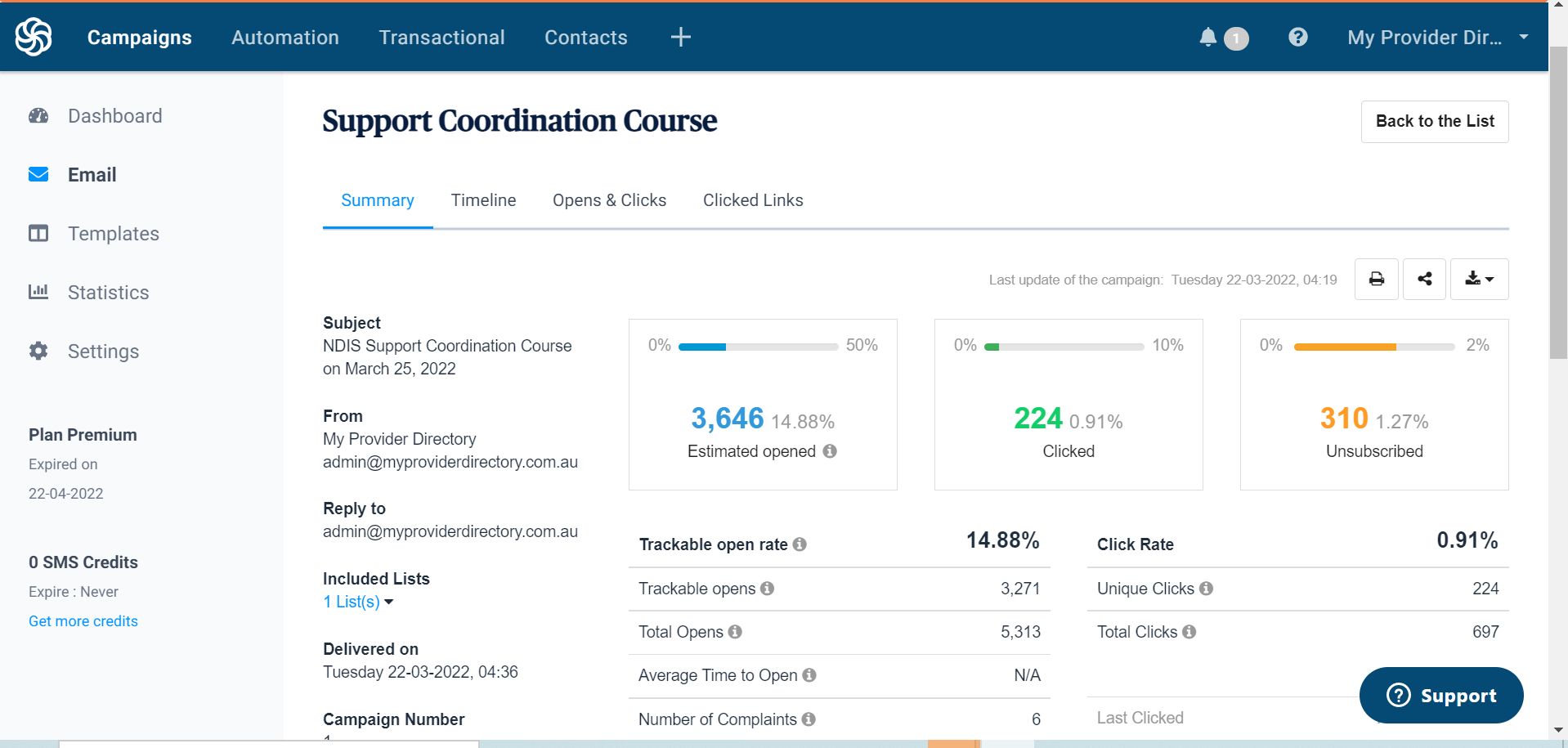Show info for Estimated opened

coord(830,451)
